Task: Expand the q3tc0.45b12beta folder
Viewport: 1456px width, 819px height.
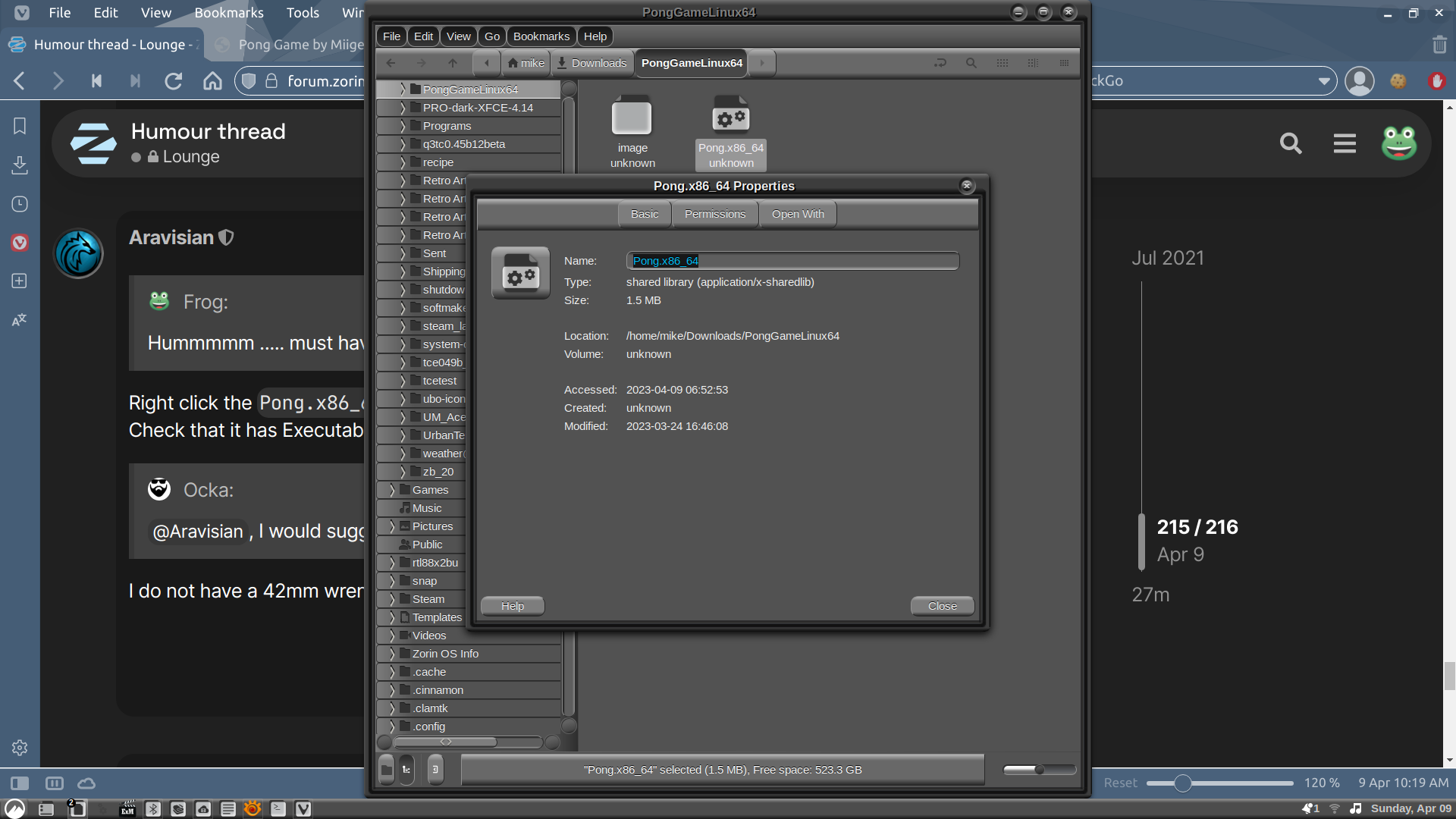Action: 402,144
